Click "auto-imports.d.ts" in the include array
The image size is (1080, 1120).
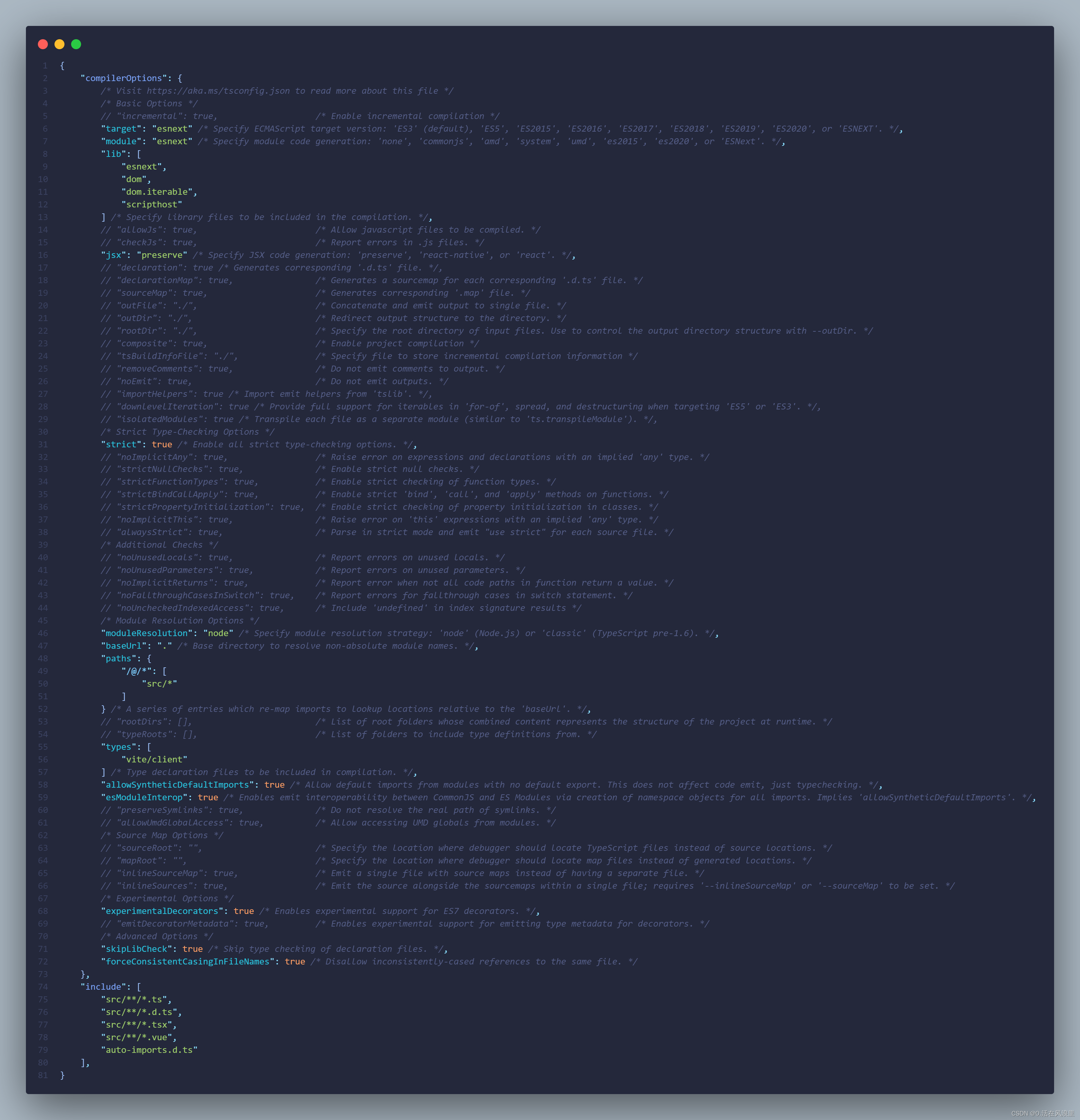149,1050
